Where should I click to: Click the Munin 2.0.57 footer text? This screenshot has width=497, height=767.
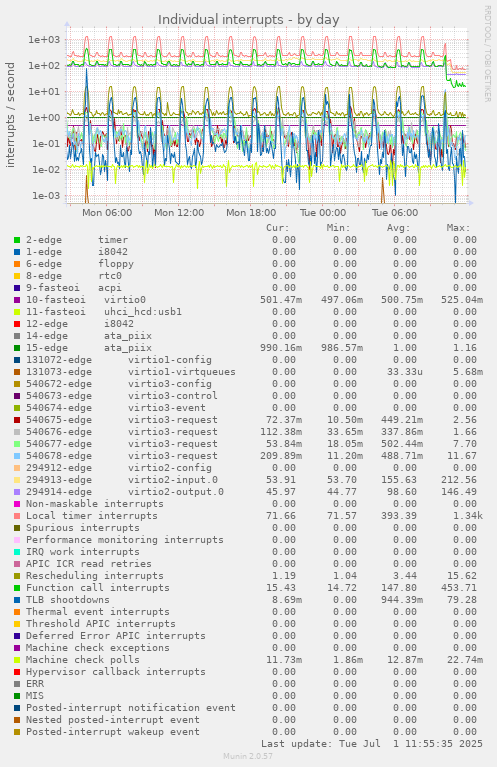click(x=248, y=756)
